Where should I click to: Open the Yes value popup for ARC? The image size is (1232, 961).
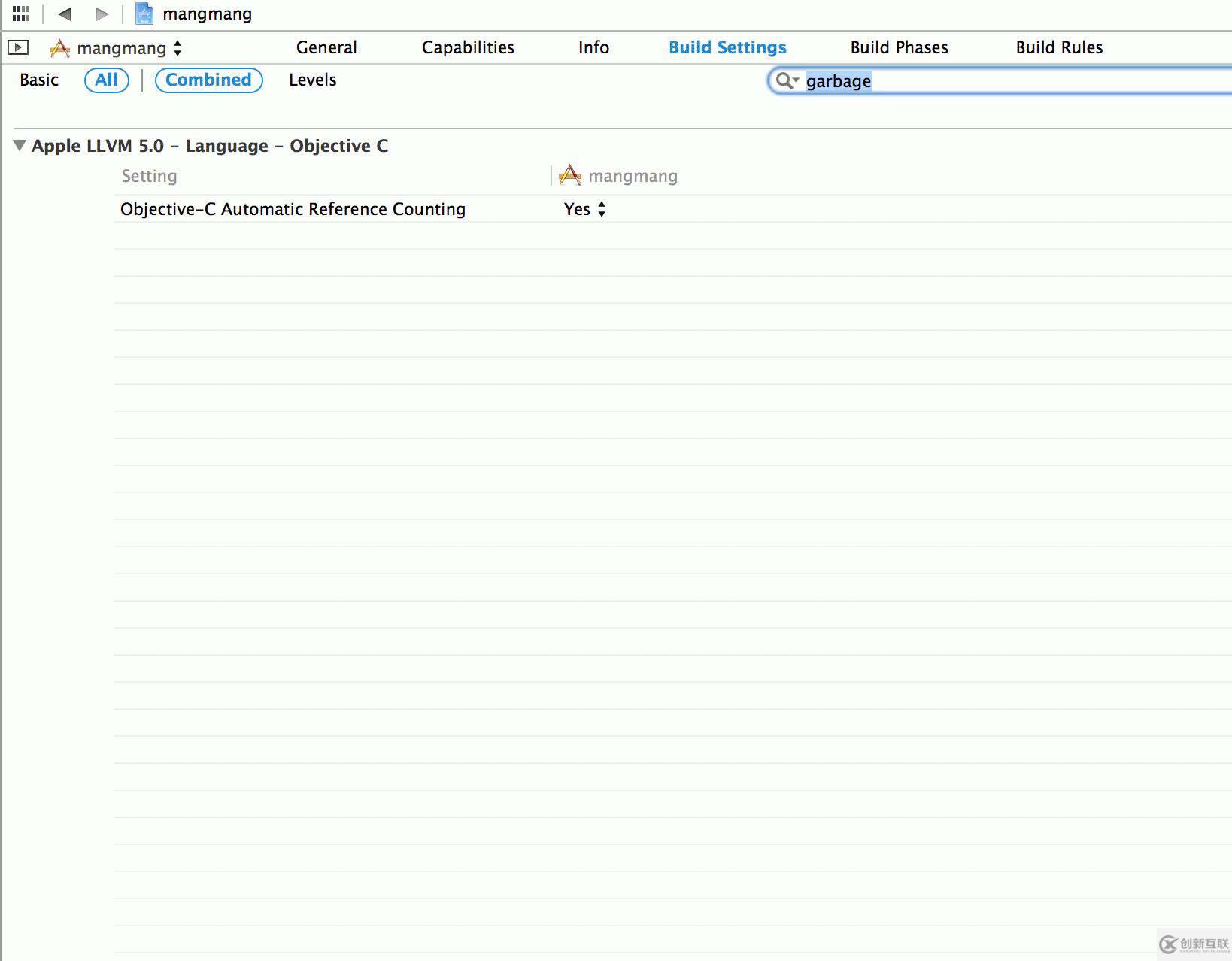click(x=585, y=209)
